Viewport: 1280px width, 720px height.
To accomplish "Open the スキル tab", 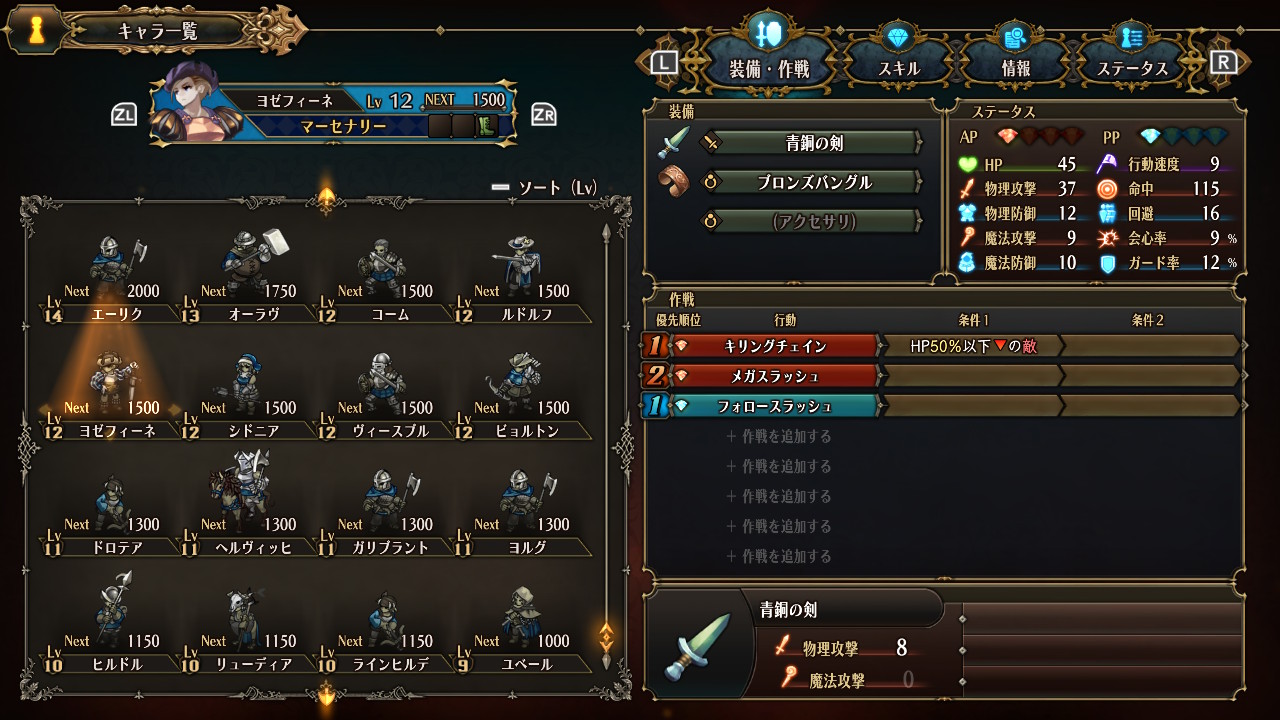I will click(x=898, y=55).
